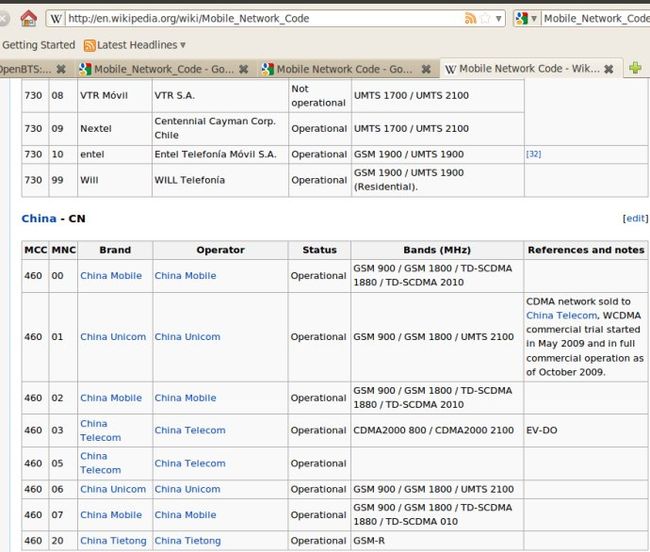
Task: Click the Home icon in the toolbar
Action: tap(28, 18)
